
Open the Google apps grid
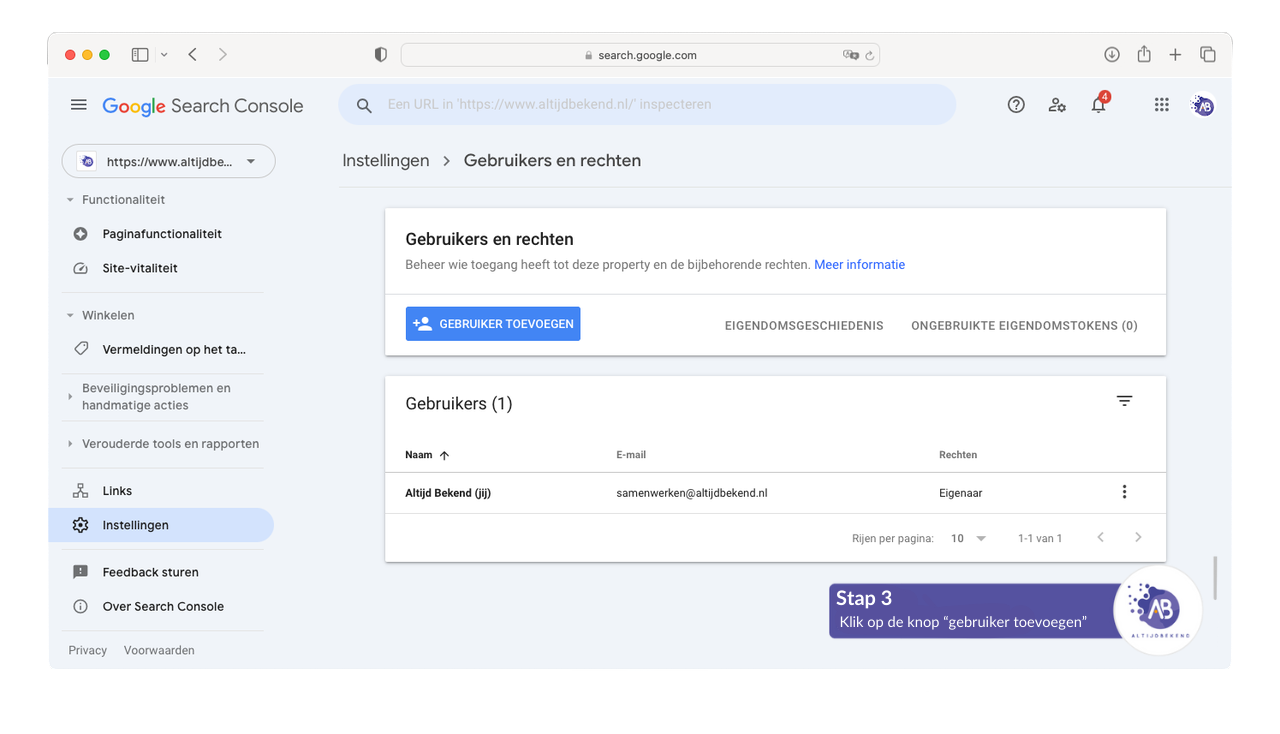(x=1161, y=105)
